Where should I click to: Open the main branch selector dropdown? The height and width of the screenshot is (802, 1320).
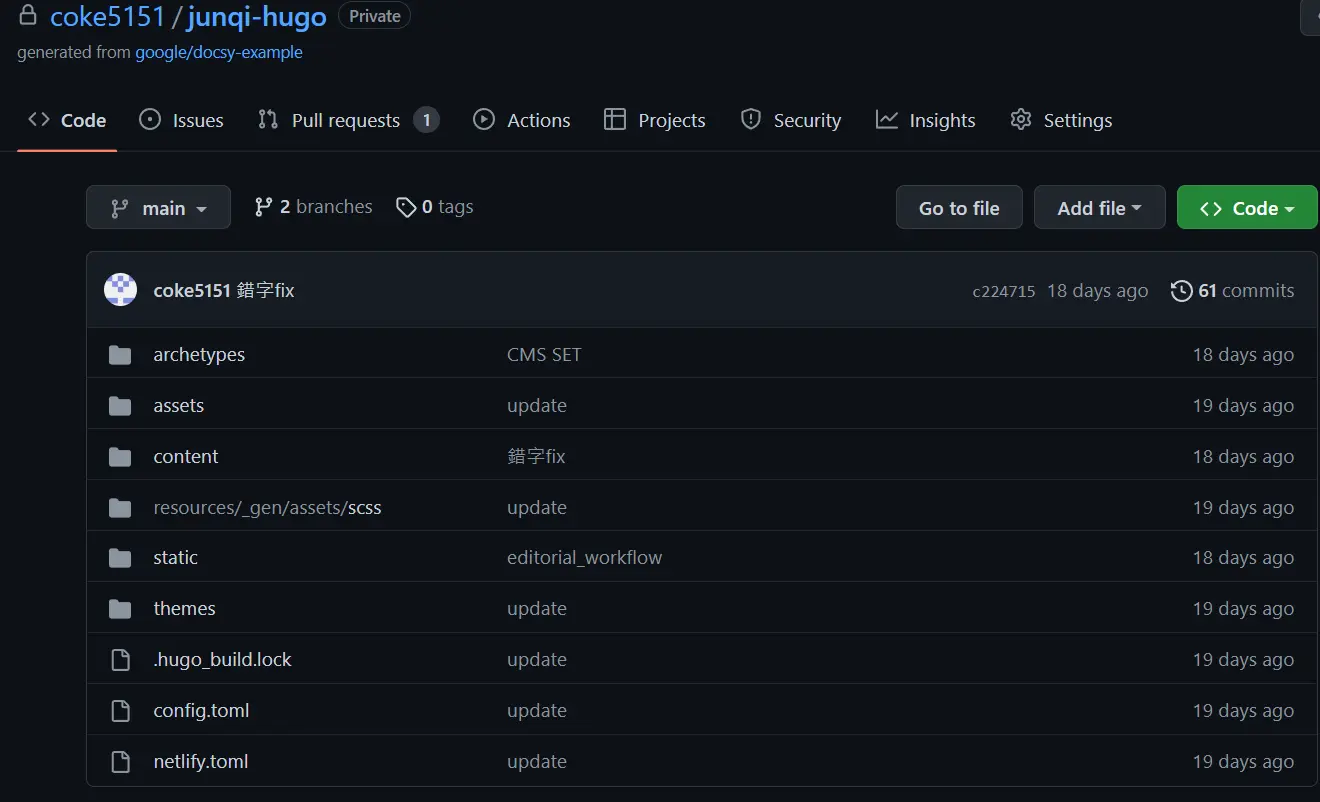(158, 207)
